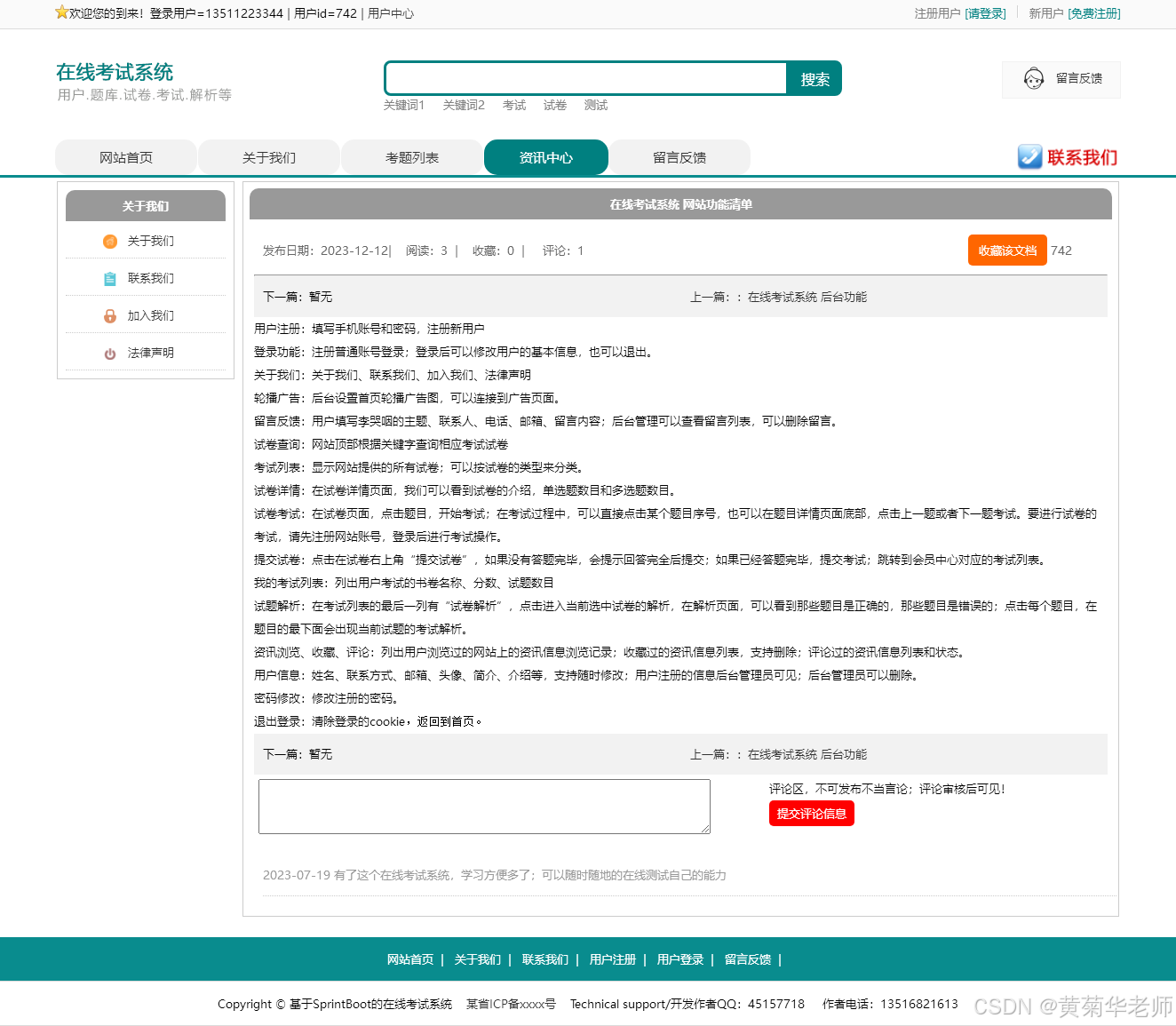Click the lock icon beside 加入我们
Viewport: 1176px width, 1026px height.
pyautogui.click(x=110, y=316)
